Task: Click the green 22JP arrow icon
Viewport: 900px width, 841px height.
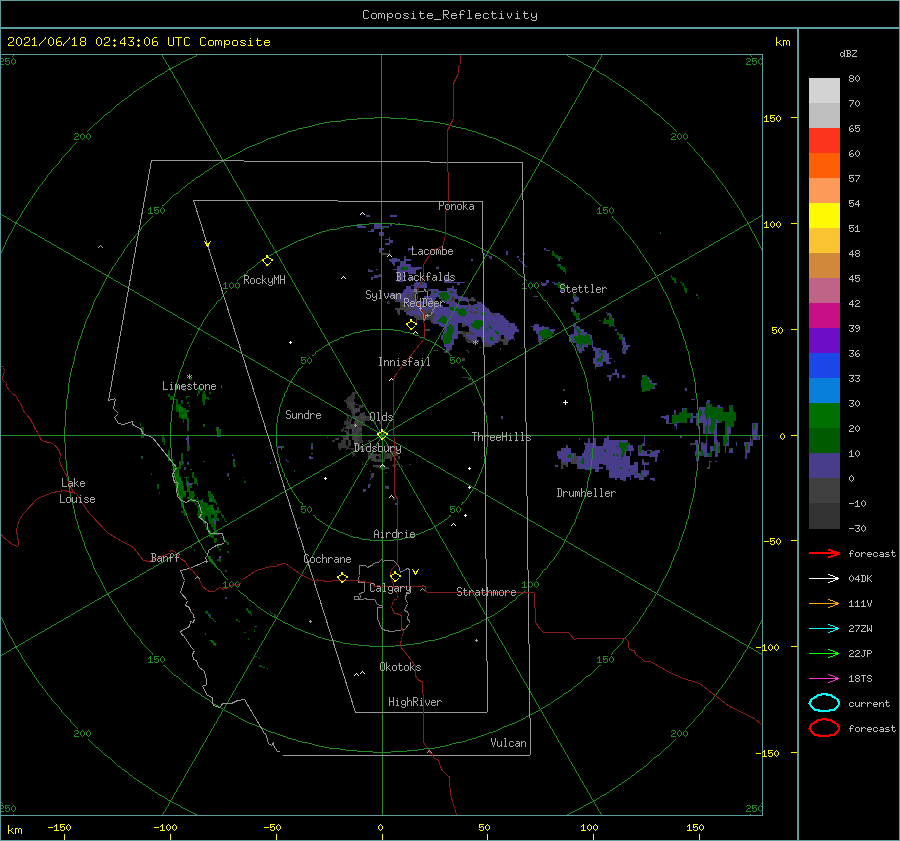Action: pos(824,653)
